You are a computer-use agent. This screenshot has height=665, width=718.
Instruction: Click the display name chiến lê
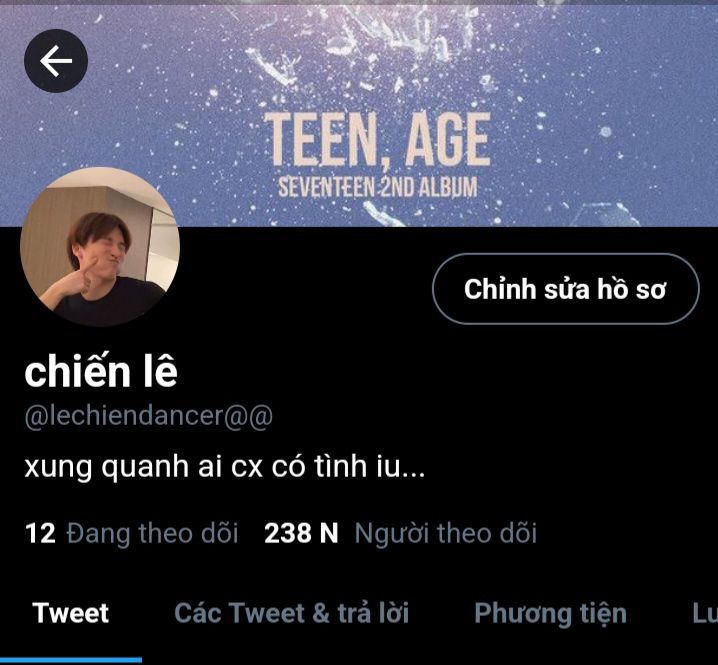pyautogui.click(x=101, y=371)
